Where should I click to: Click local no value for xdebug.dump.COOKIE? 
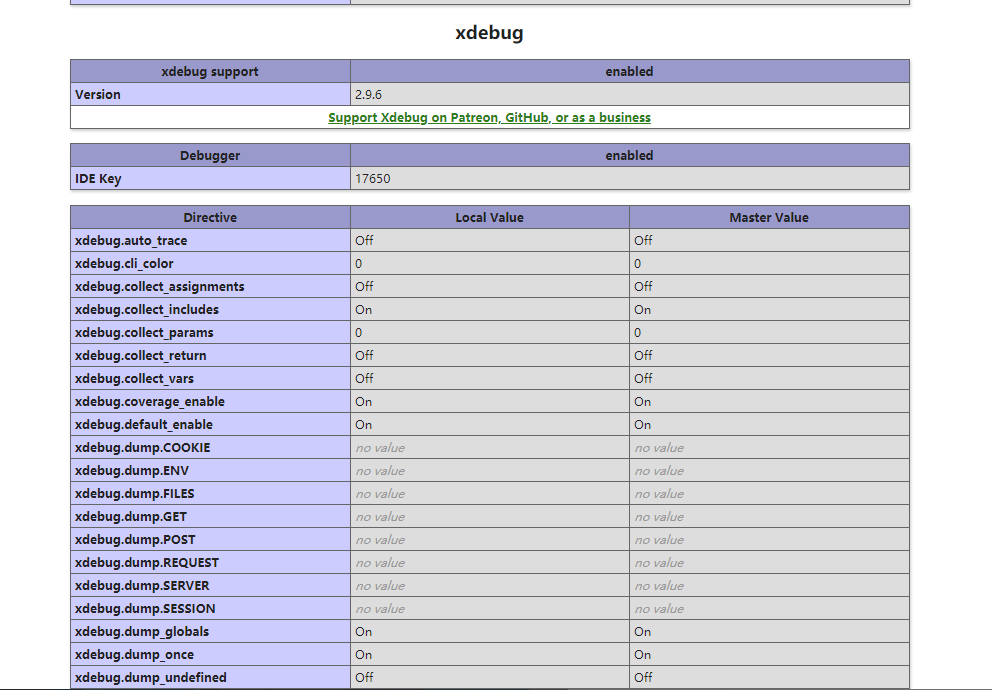tap(380, 448)
